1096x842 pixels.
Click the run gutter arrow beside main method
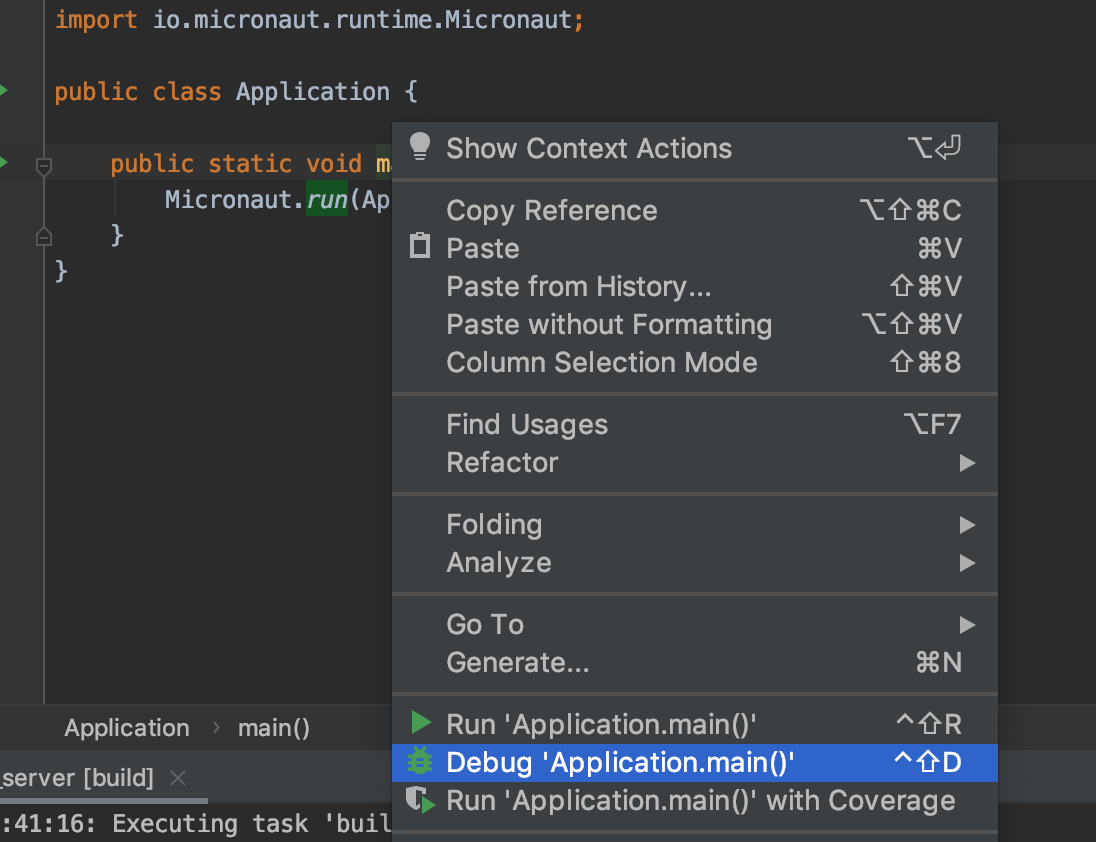(3, 162)
